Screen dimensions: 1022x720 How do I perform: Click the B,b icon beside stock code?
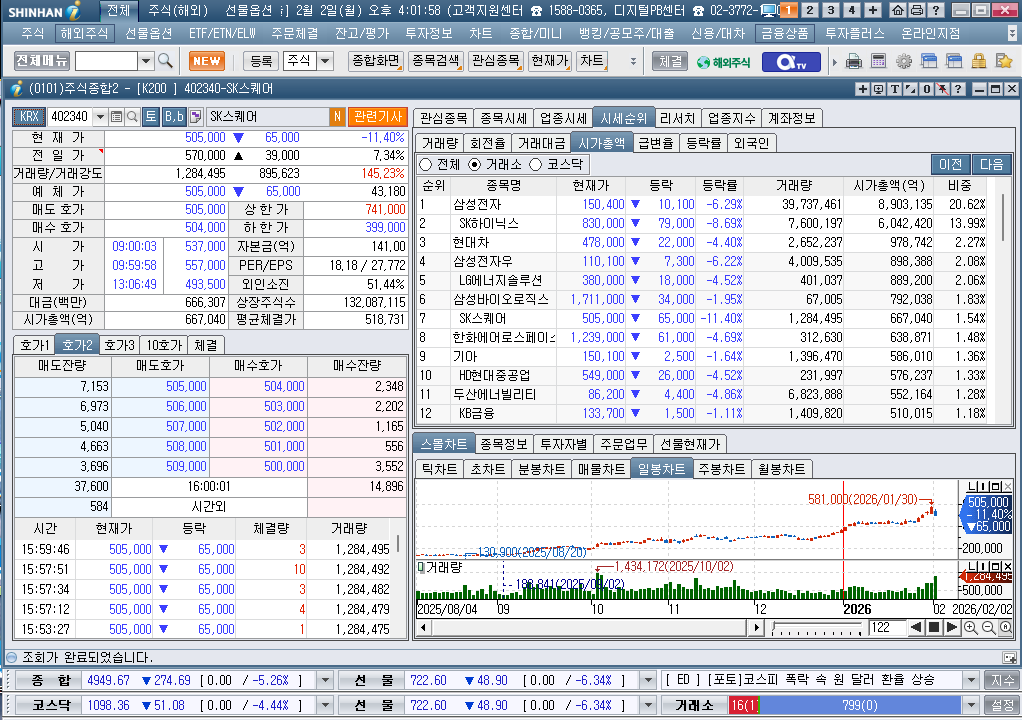click(173, 117)
